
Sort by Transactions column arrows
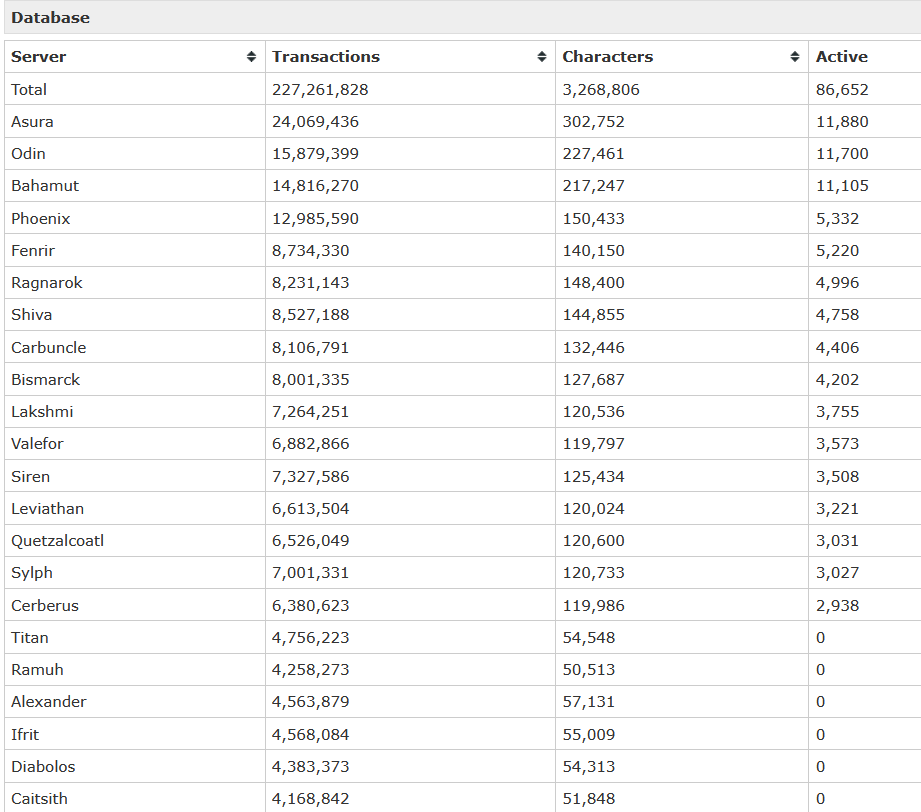542,56
